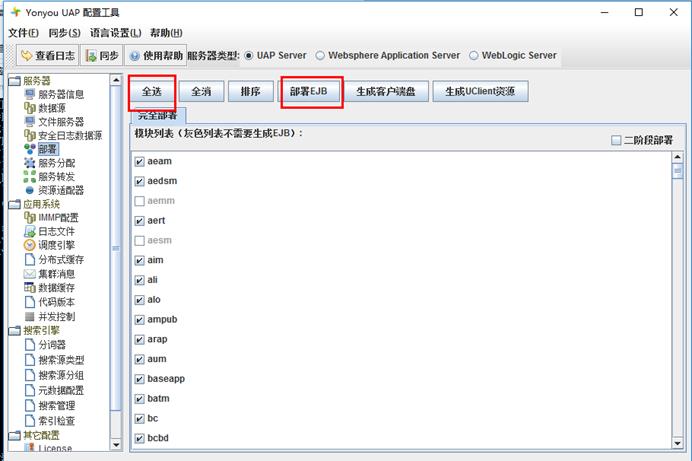Choose Websphere Application Server radio option
692x461 pixels.
click(x=320, y=56)
